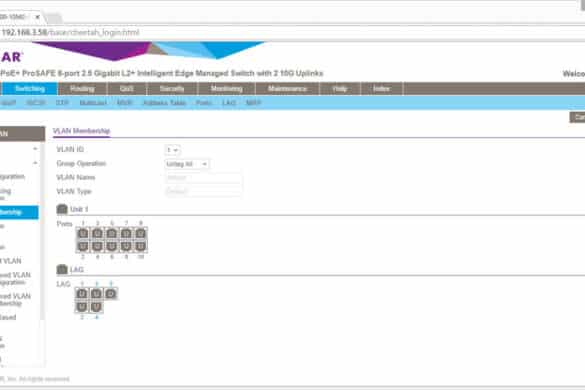Go to the MVR submenu
Viewport: 585px width, 390px height.
[125, 103]
